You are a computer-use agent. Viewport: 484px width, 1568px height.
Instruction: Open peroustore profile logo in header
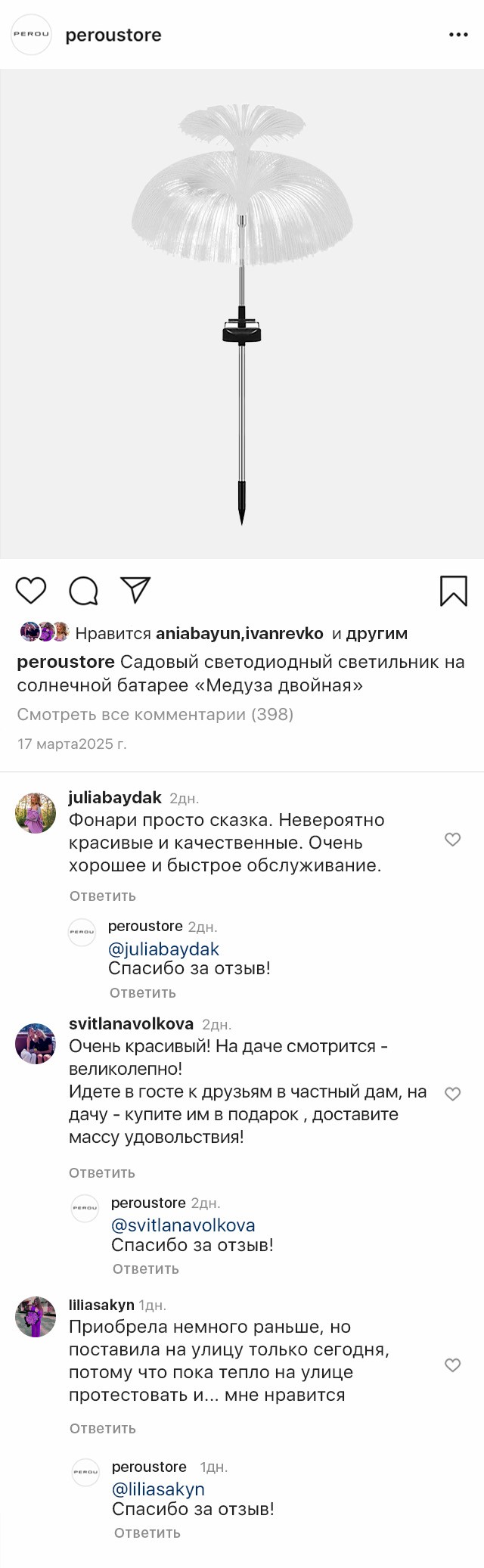(x=31, y=34)
